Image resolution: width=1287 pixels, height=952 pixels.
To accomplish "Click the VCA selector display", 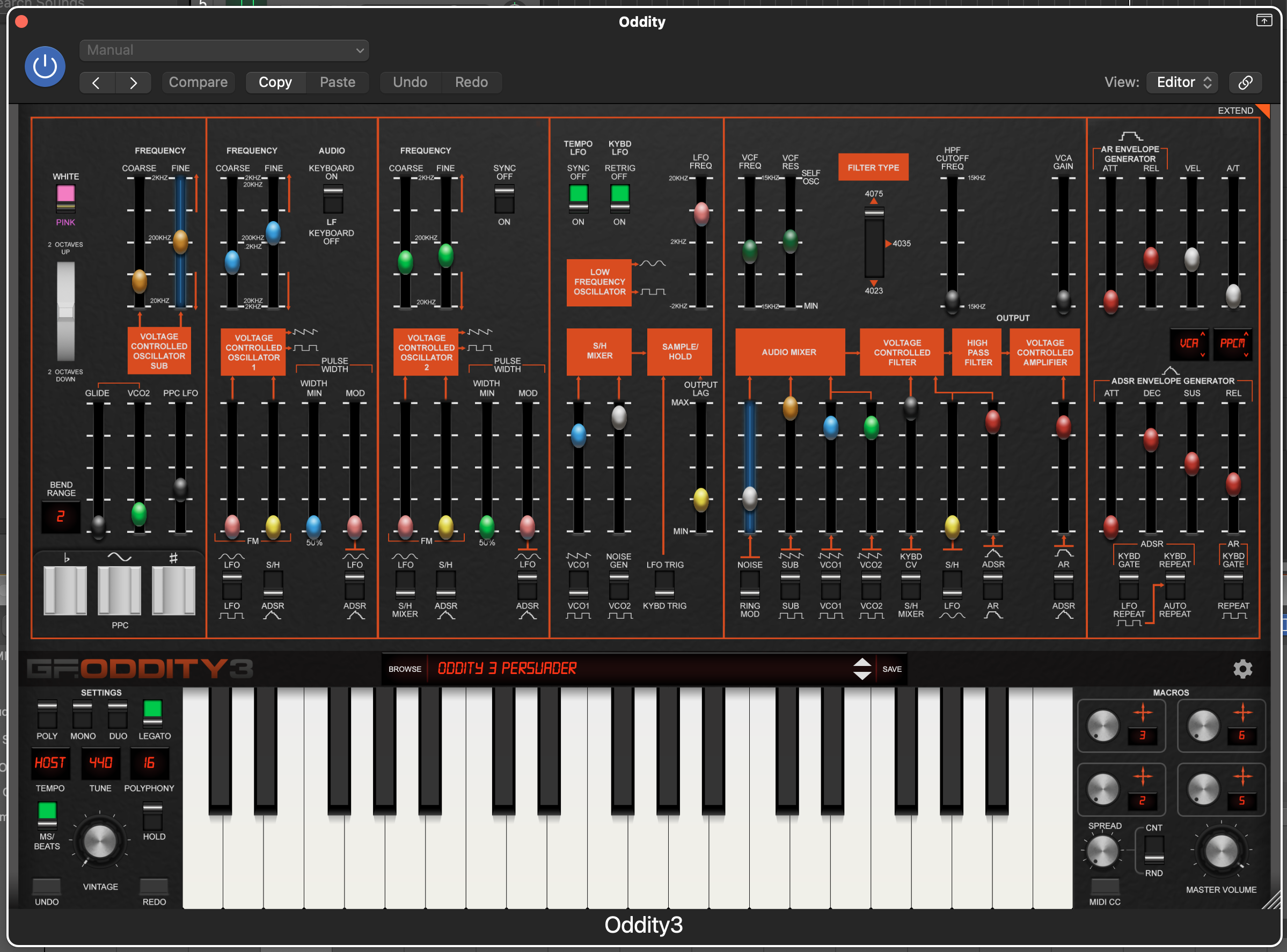I will 1189,344.
